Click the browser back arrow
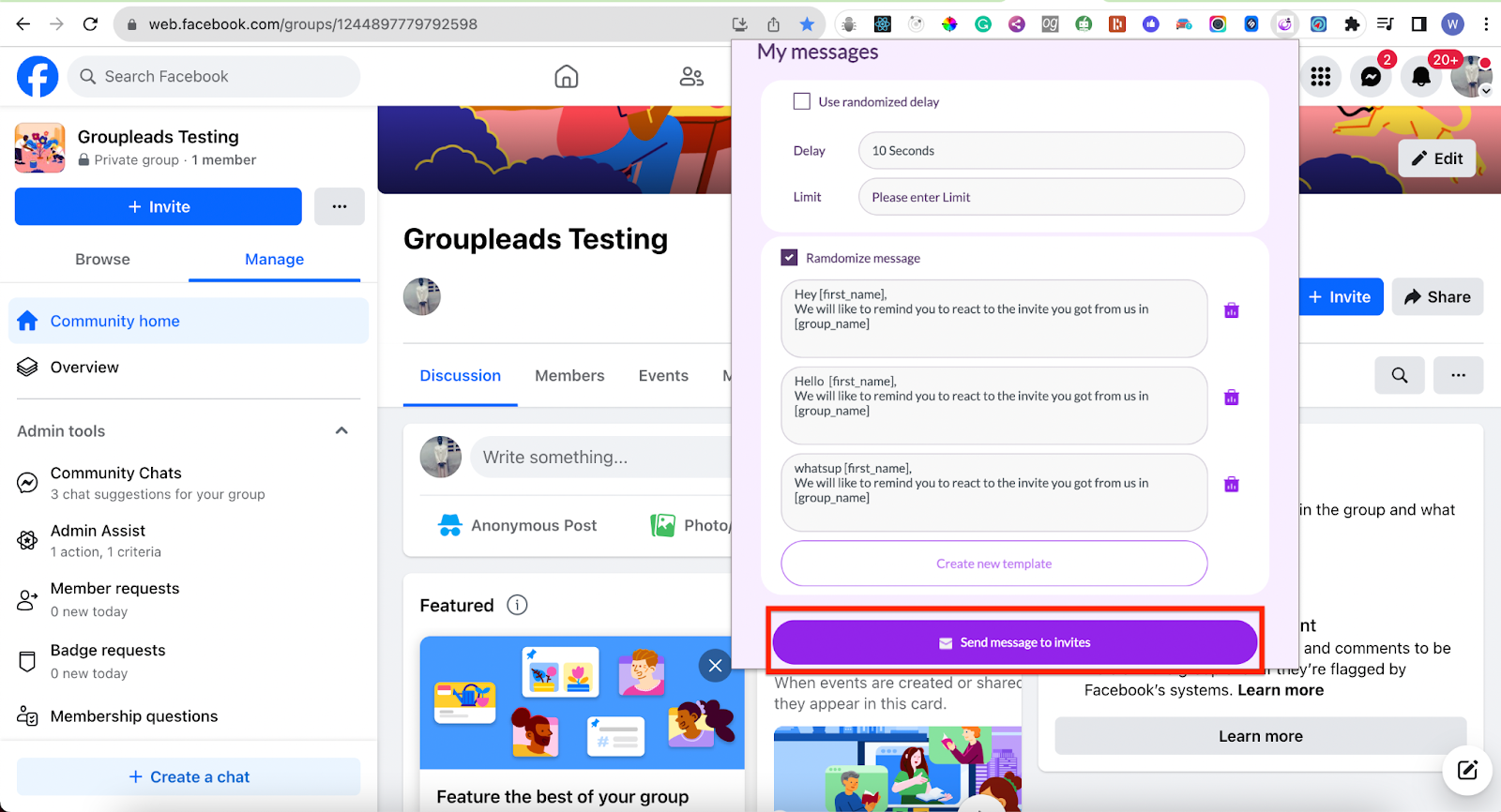Image resolution: width=1501 pixels, height=812 pixels. tap(23, 24)
